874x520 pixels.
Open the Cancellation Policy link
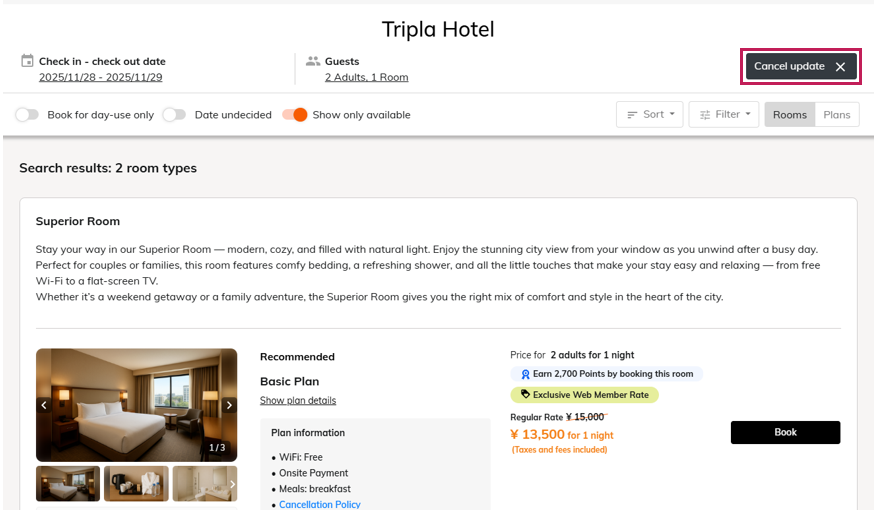click(320, 505)
